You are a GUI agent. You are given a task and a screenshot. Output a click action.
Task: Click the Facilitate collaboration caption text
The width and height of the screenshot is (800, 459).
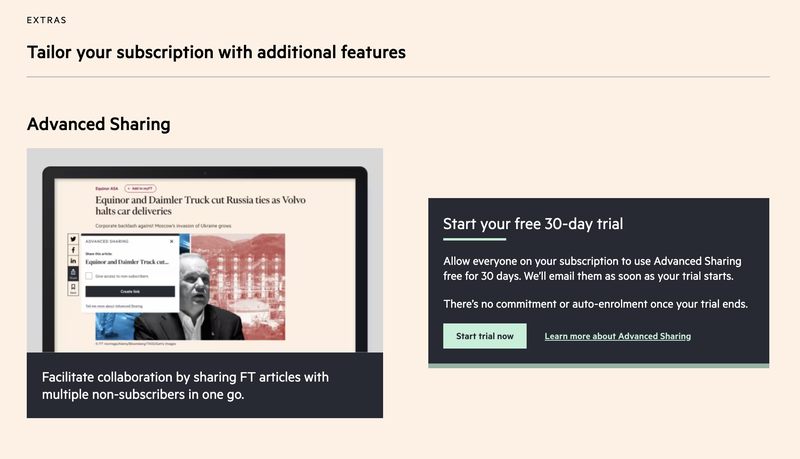pos(185,385)
